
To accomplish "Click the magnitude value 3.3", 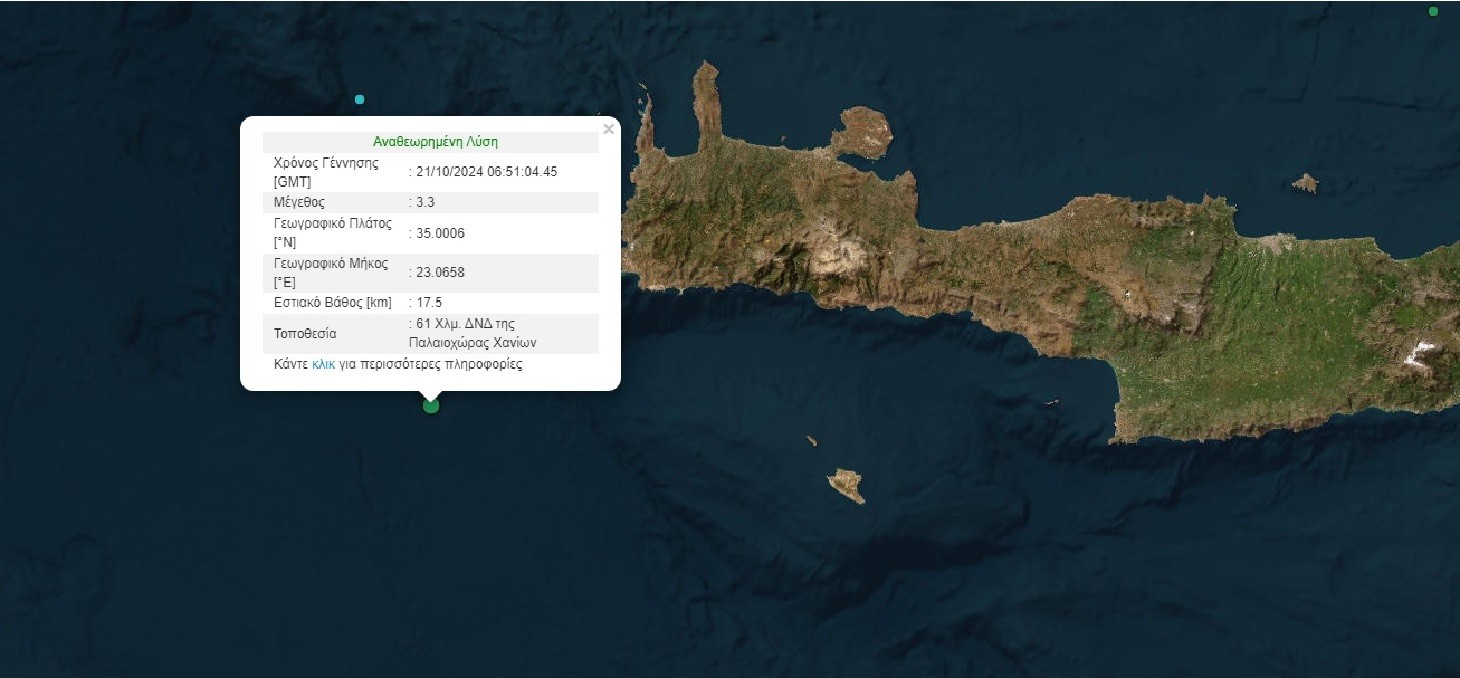I will point(426,202).
